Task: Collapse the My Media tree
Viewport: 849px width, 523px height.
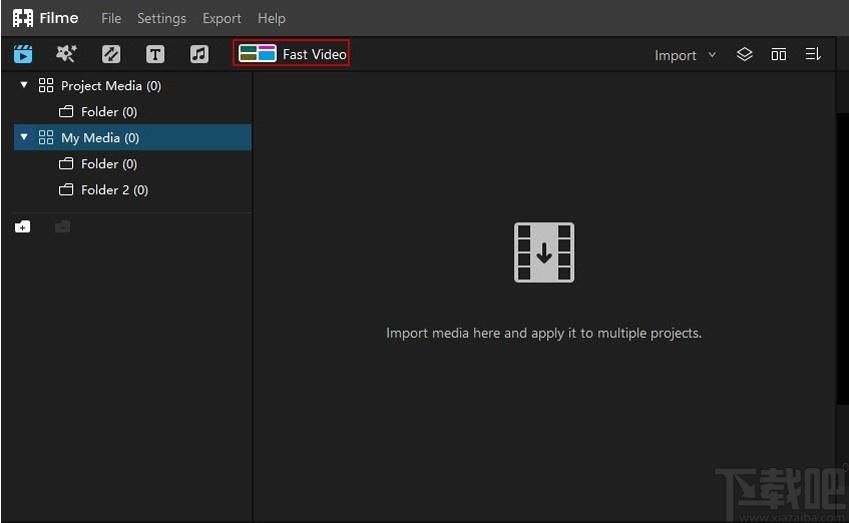Action: pyautogui.click(x=24, y=137)
